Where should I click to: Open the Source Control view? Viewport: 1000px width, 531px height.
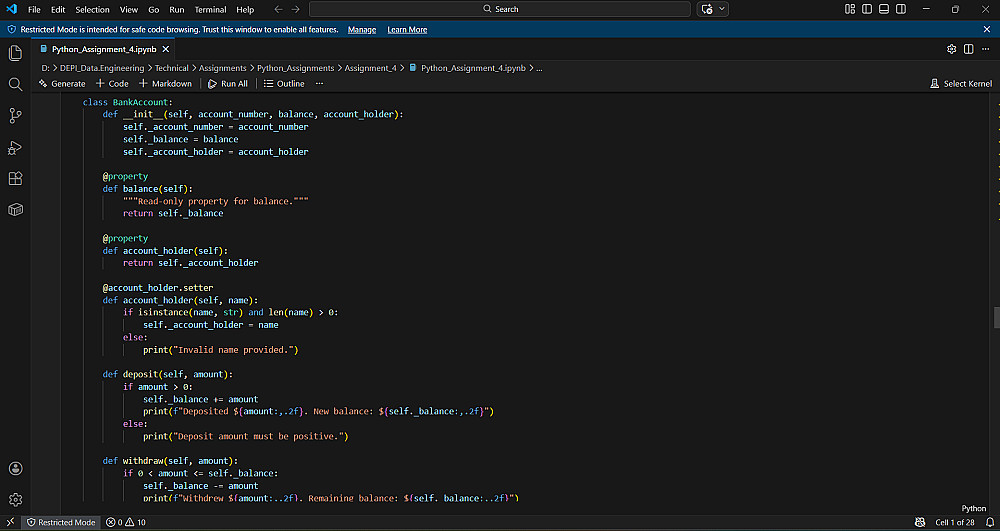click(15, 115)
